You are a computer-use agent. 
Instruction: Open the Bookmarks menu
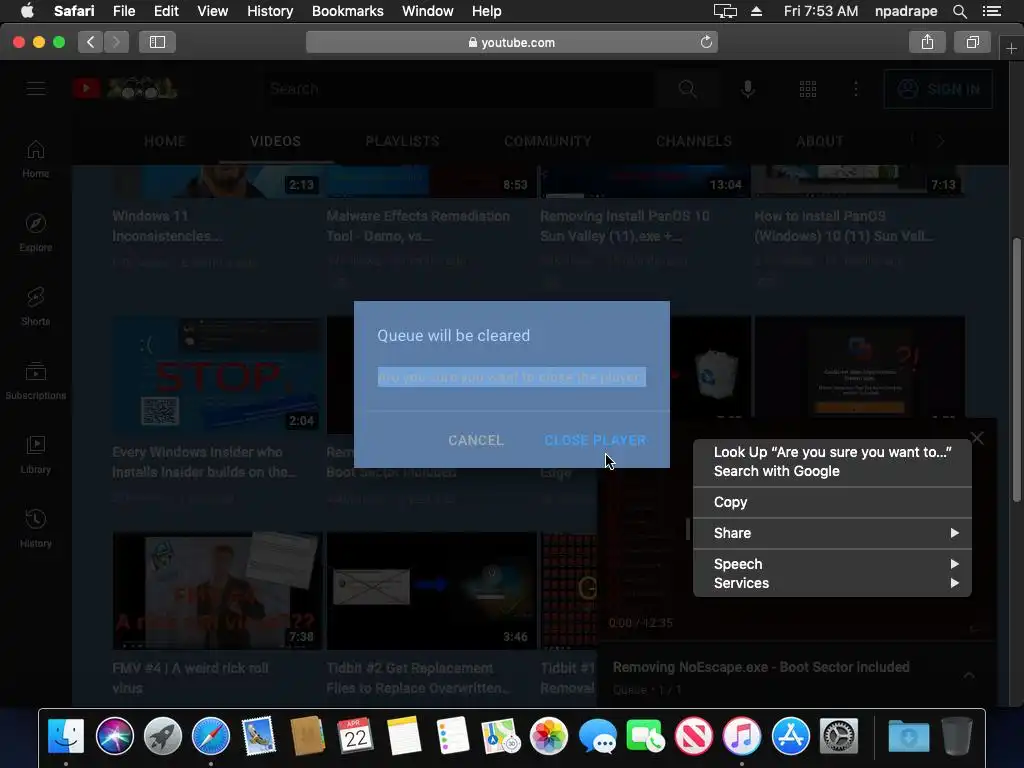[x=347, y=11]
